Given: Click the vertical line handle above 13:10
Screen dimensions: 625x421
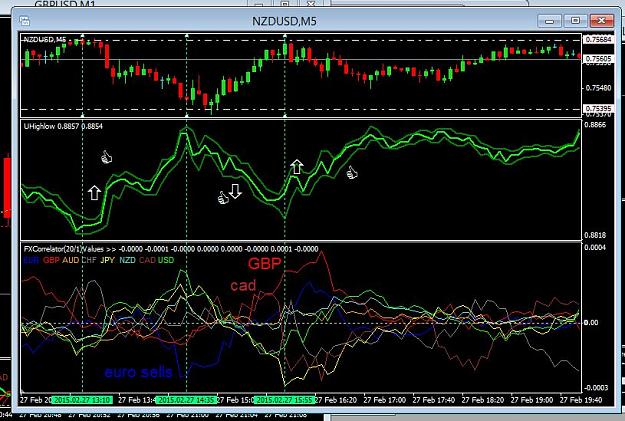Looking at the screenshot, I should point(83,36).
